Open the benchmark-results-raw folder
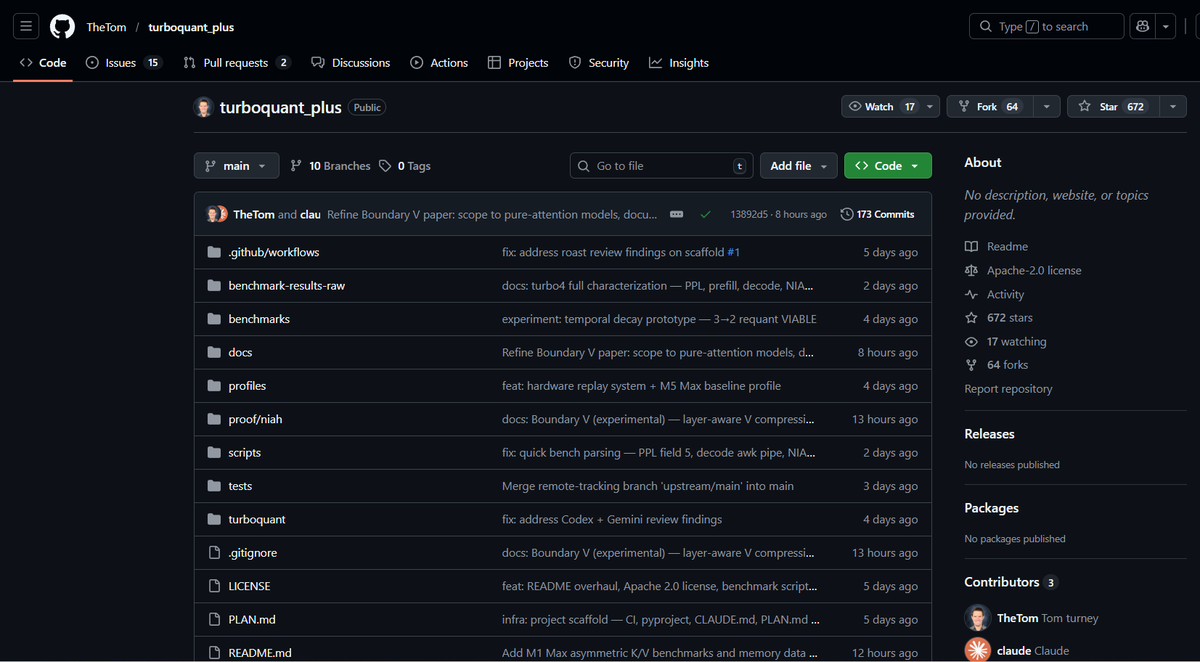 287,286
